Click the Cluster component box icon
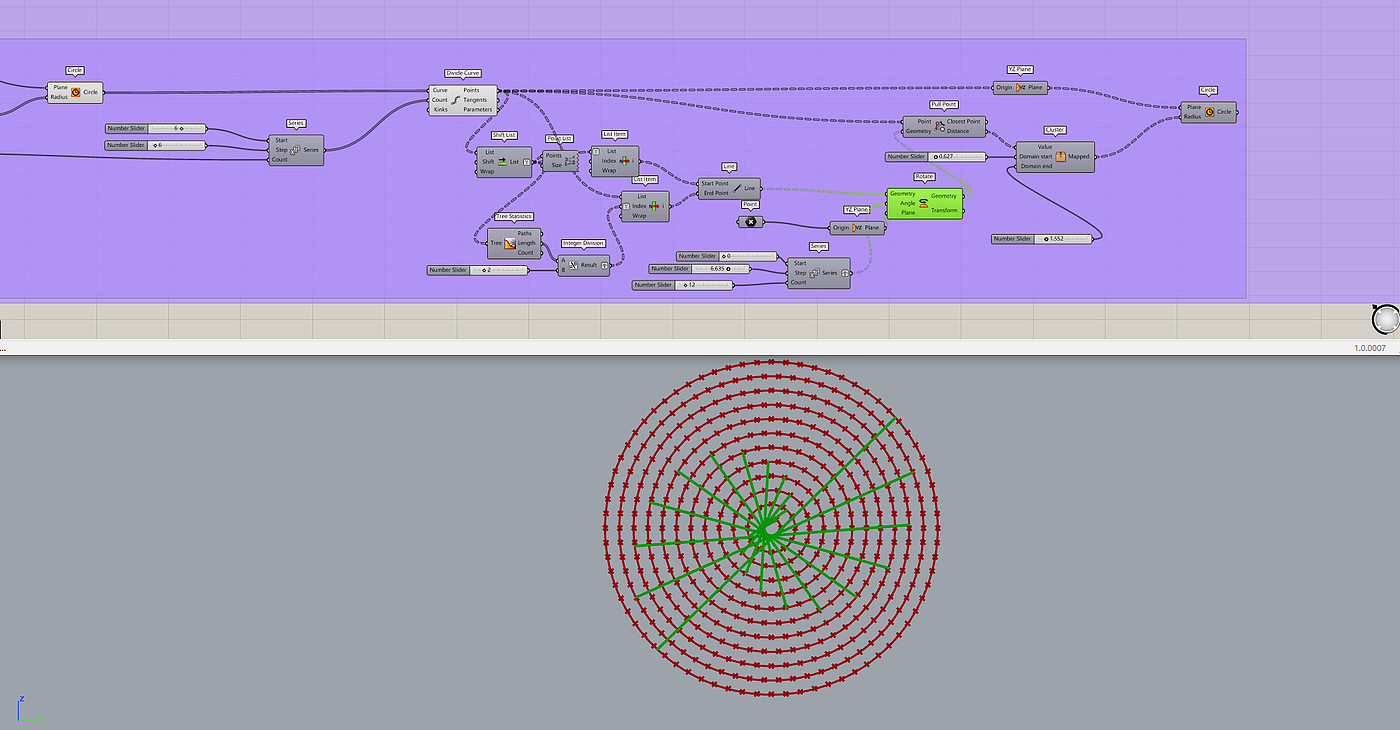The image size is (1400, 730). pos(1060,156)
